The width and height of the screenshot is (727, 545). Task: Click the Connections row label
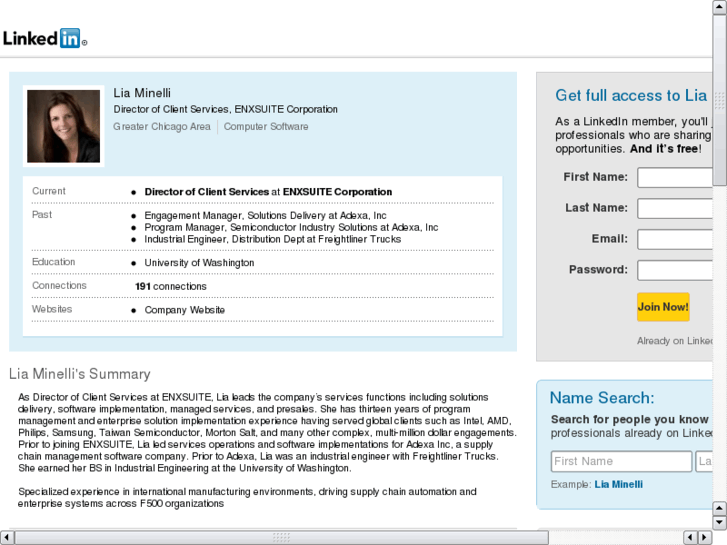[x=59, y=285]
